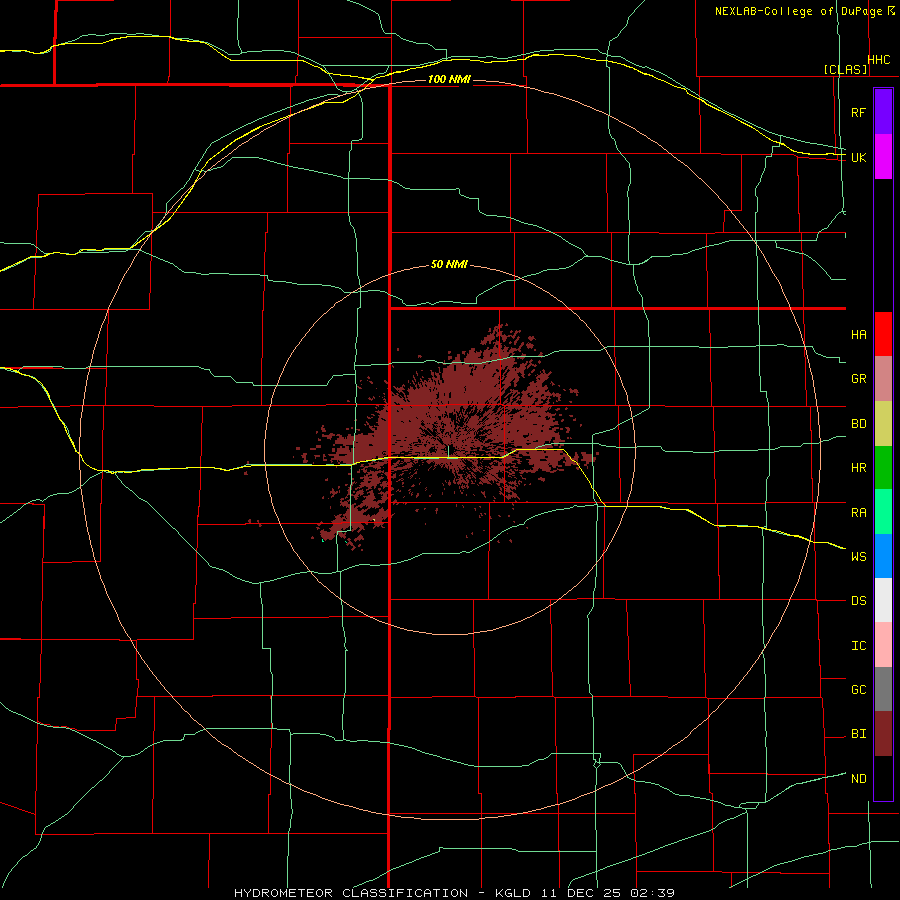The width and height of the screenshot is (900, 900).
Task: Click the purple RF legend color swatch
Action: [x=883, y=112]
